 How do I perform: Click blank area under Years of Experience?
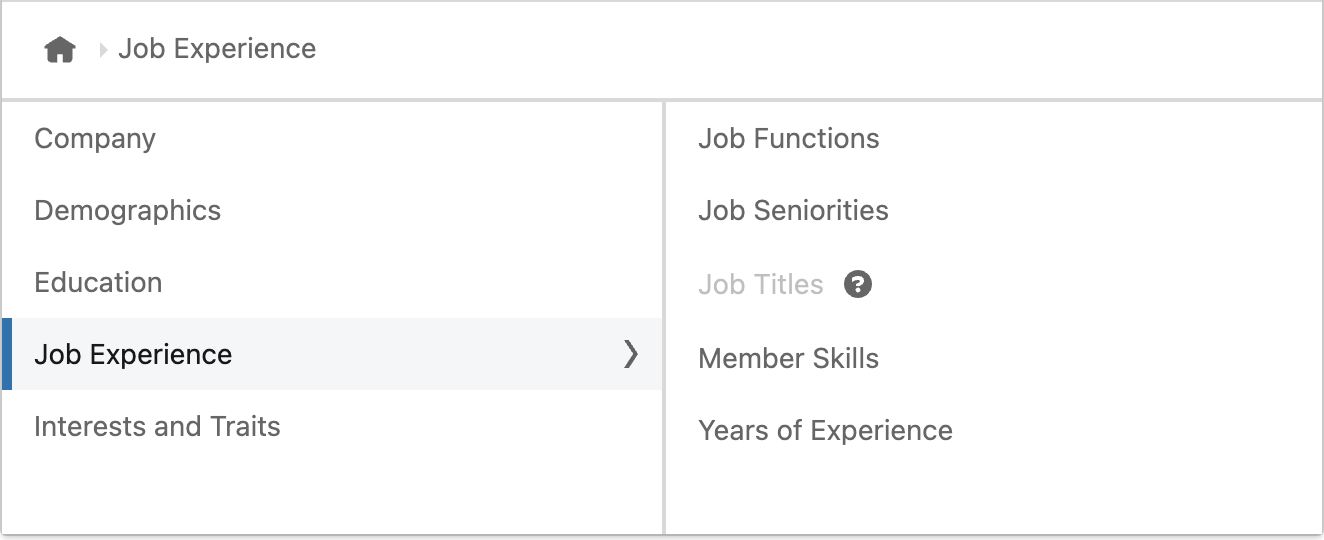(993, 495)
